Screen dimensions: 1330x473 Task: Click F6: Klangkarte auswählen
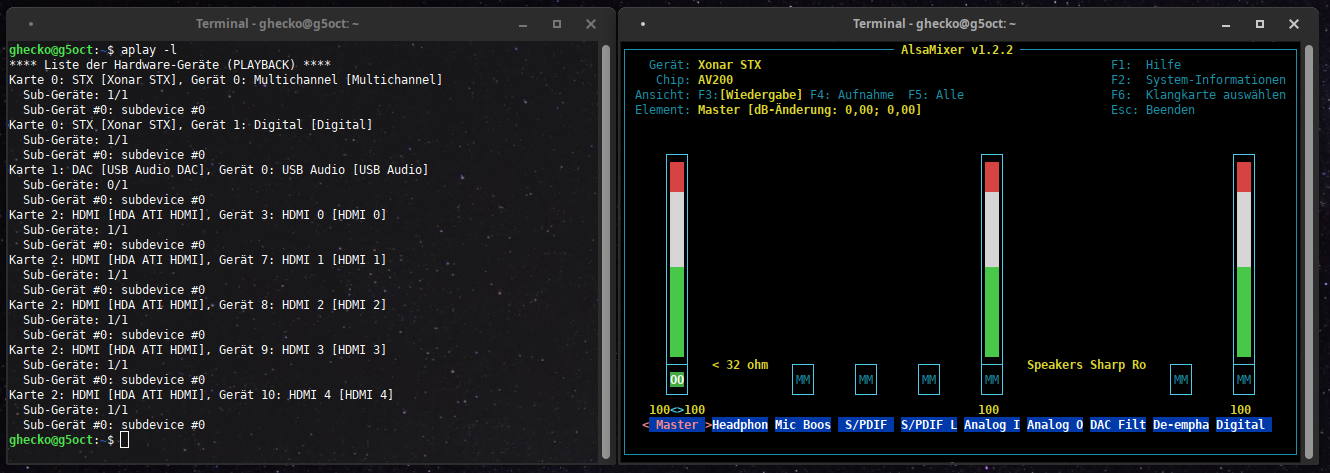click(x=1198, y=95)
